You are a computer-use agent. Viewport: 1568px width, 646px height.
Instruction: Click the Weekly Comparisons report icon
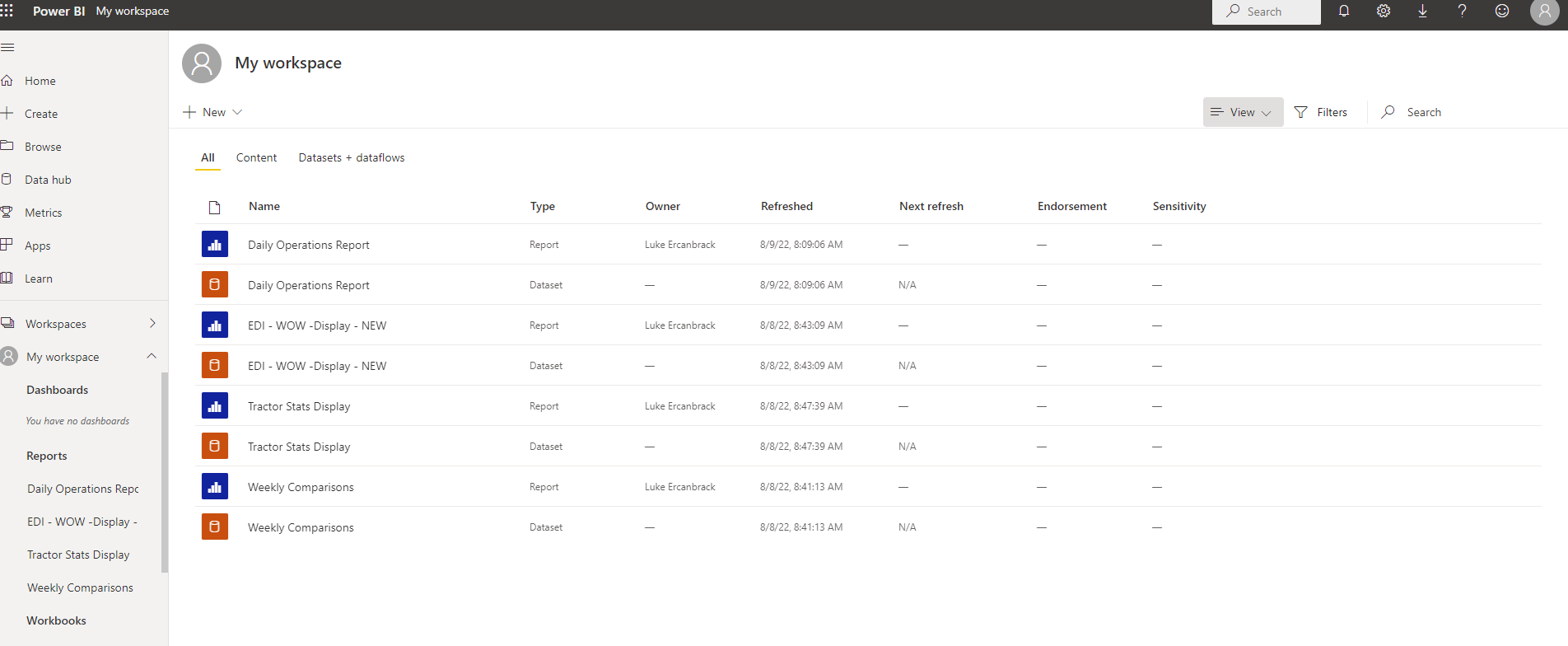coord(215,487)
